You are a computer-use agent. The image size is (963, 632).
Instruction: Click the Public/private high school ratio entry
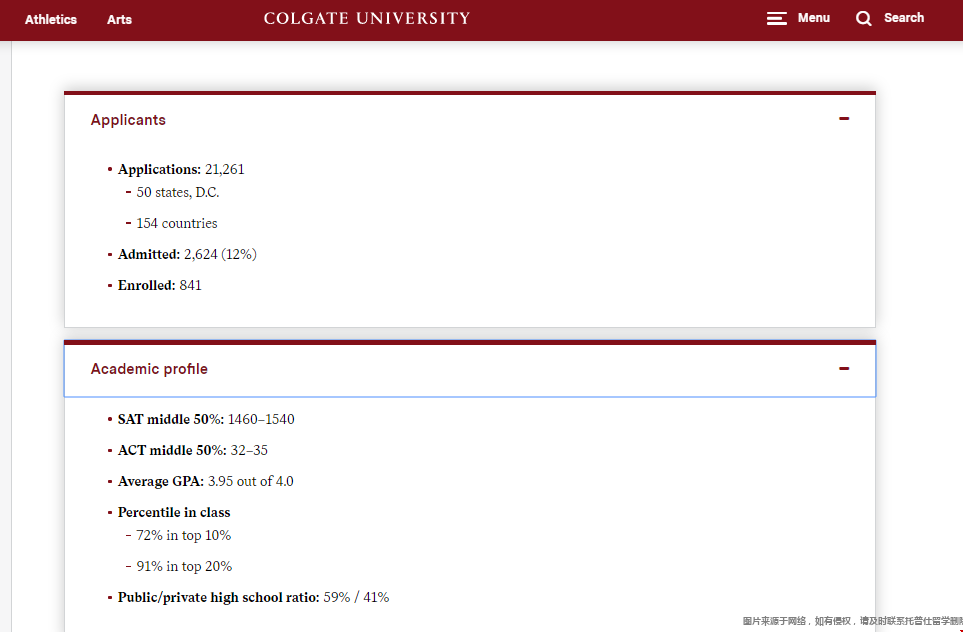(253, 597)
